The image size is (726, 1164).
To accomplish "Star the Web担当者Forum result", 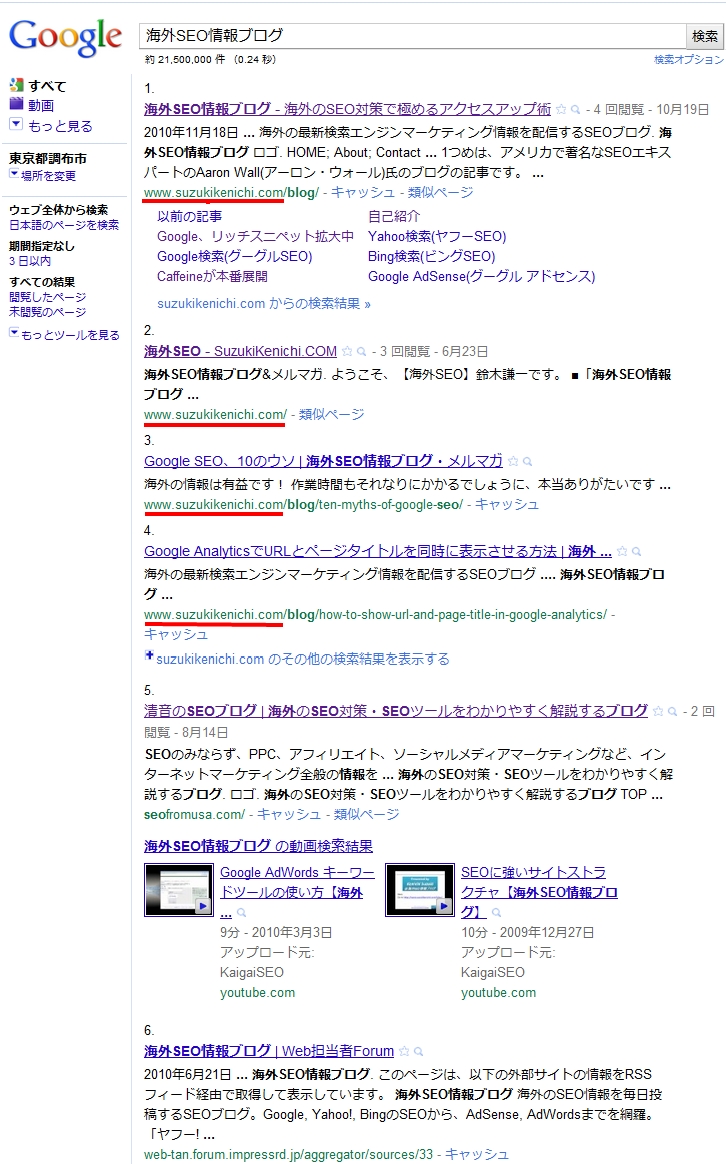I will click(404, 1052).
